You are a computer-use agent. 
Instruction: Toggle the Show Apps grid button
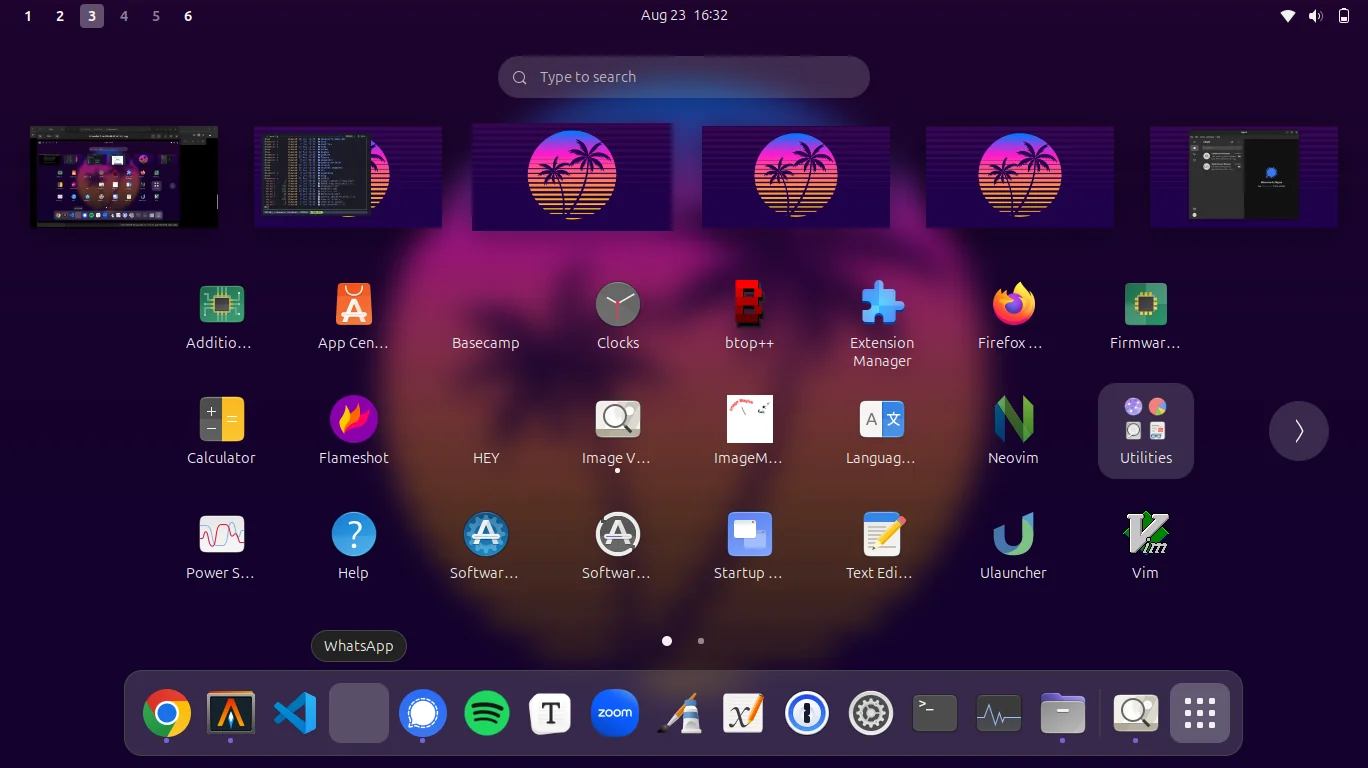point(1199,713)
